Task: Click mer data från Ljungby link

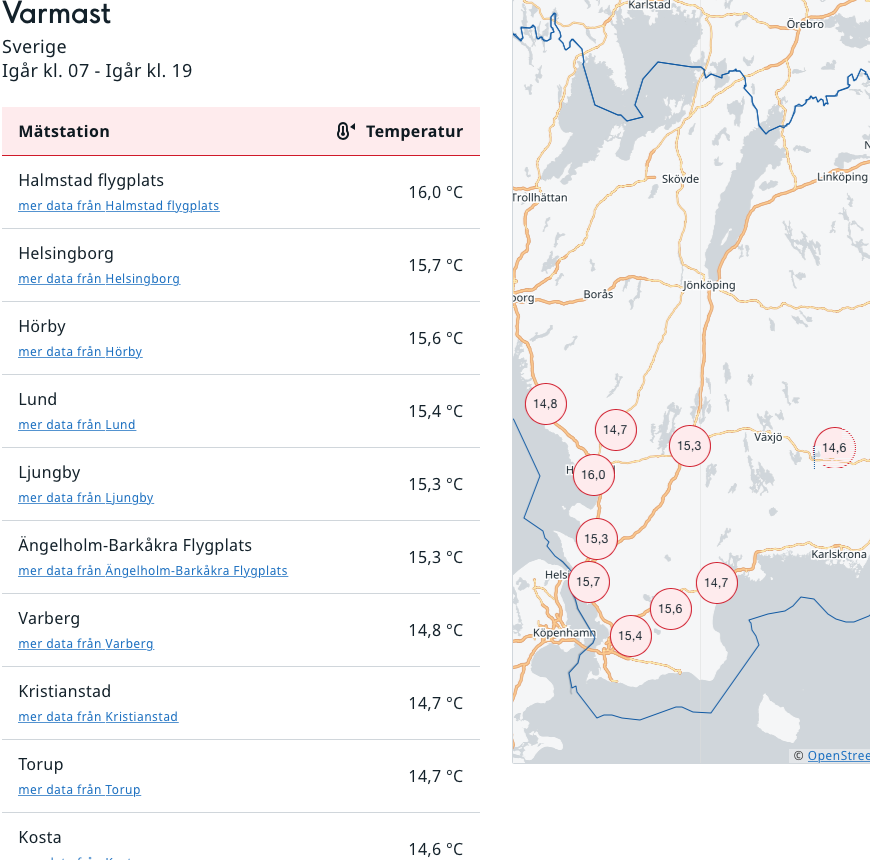Action: [86, 498]
